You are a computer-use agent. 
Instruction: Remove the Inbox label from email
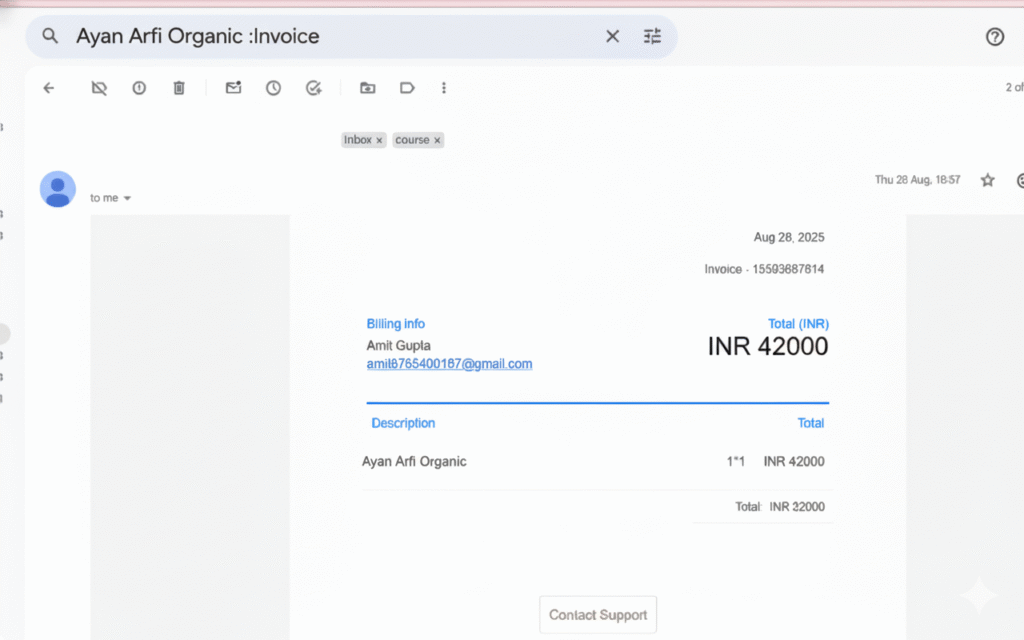pyautogui.click(x=379, y=141)
